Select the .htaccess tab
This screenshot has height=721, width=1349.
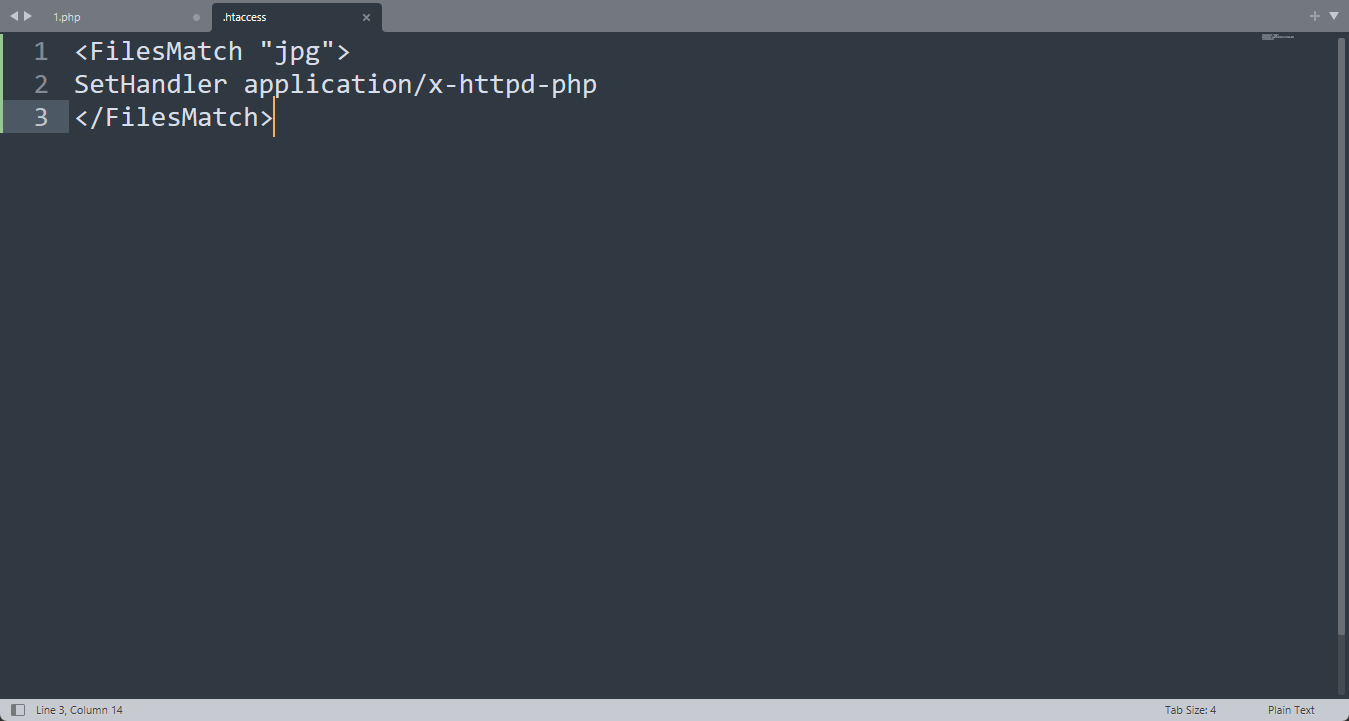pos(245,17)
